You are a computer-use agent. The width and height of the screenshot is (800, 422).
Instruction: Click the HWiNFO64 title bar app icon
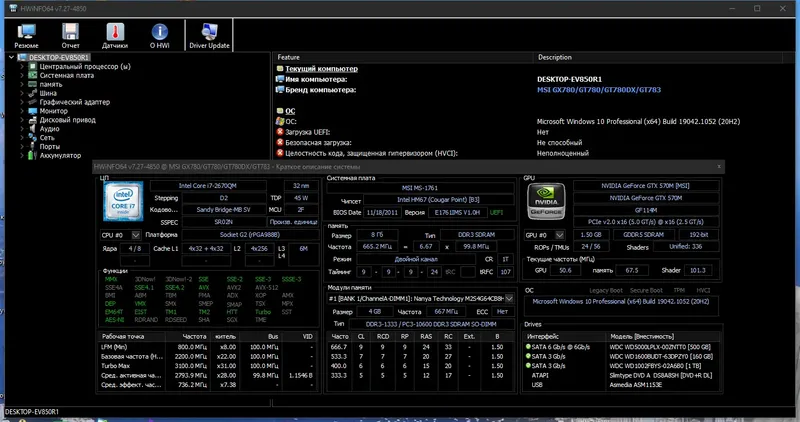click(x=13, y=8)
